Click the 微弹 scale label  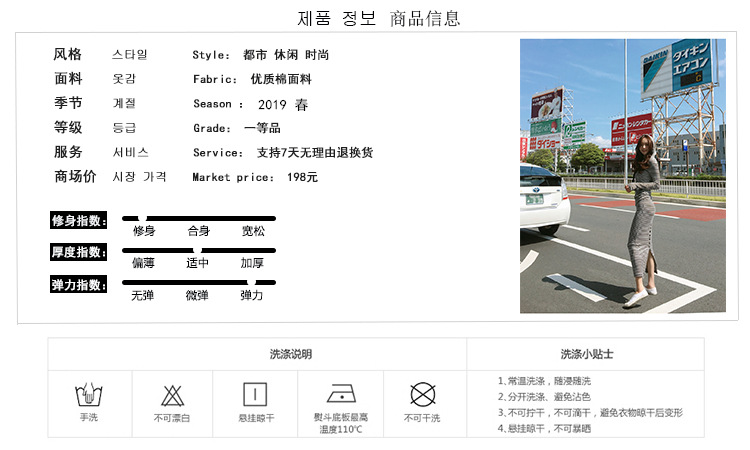point(197,296)
